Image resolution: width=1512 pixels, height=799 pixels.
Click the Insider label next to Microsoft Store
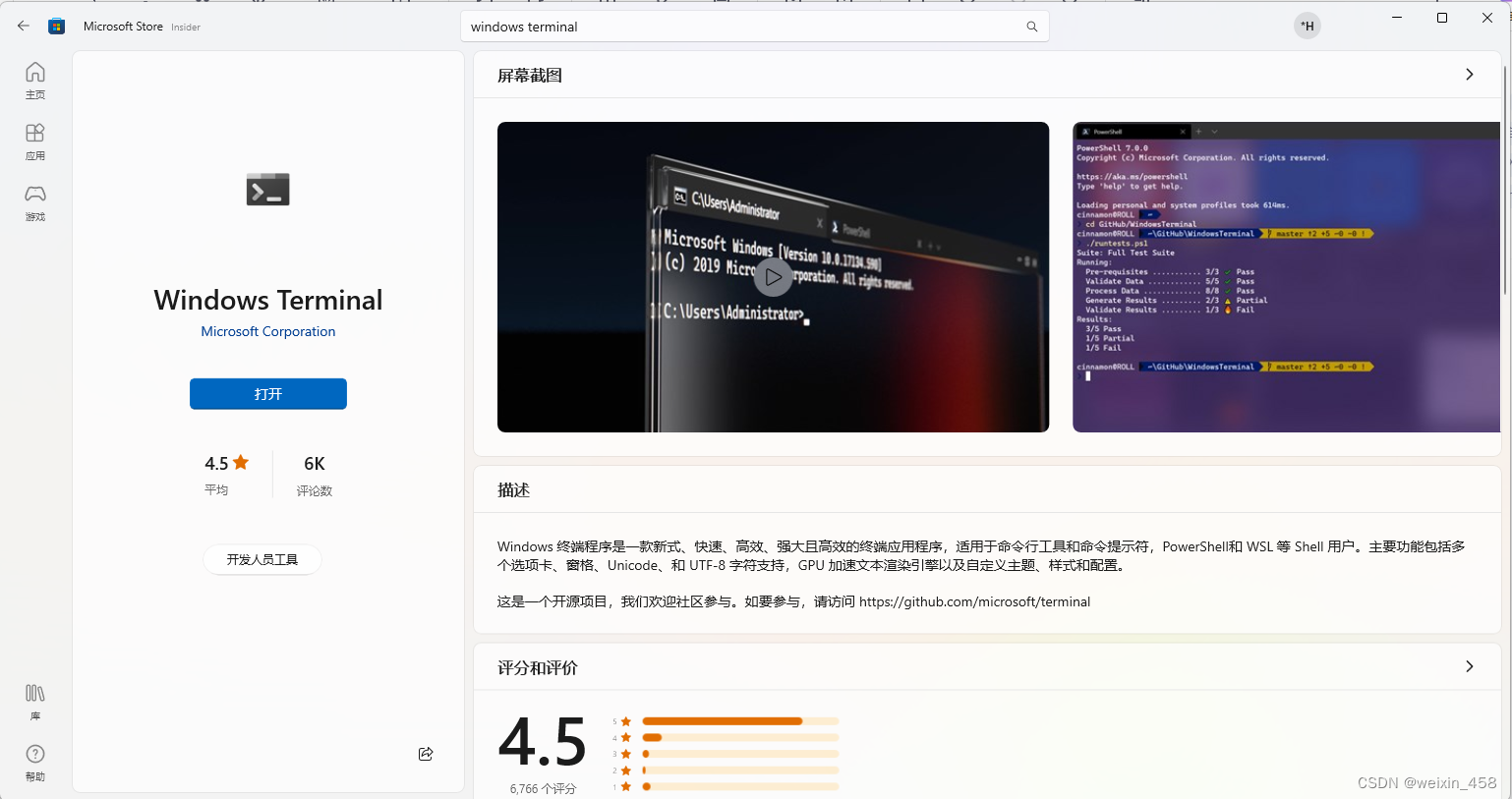pos(185,27)
